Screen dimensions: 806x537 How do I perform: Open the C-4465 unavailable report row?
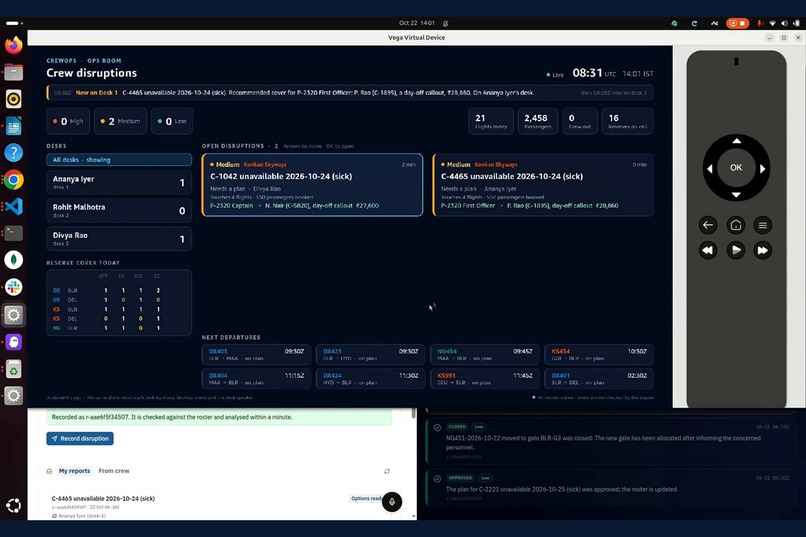tap(216, 506)
